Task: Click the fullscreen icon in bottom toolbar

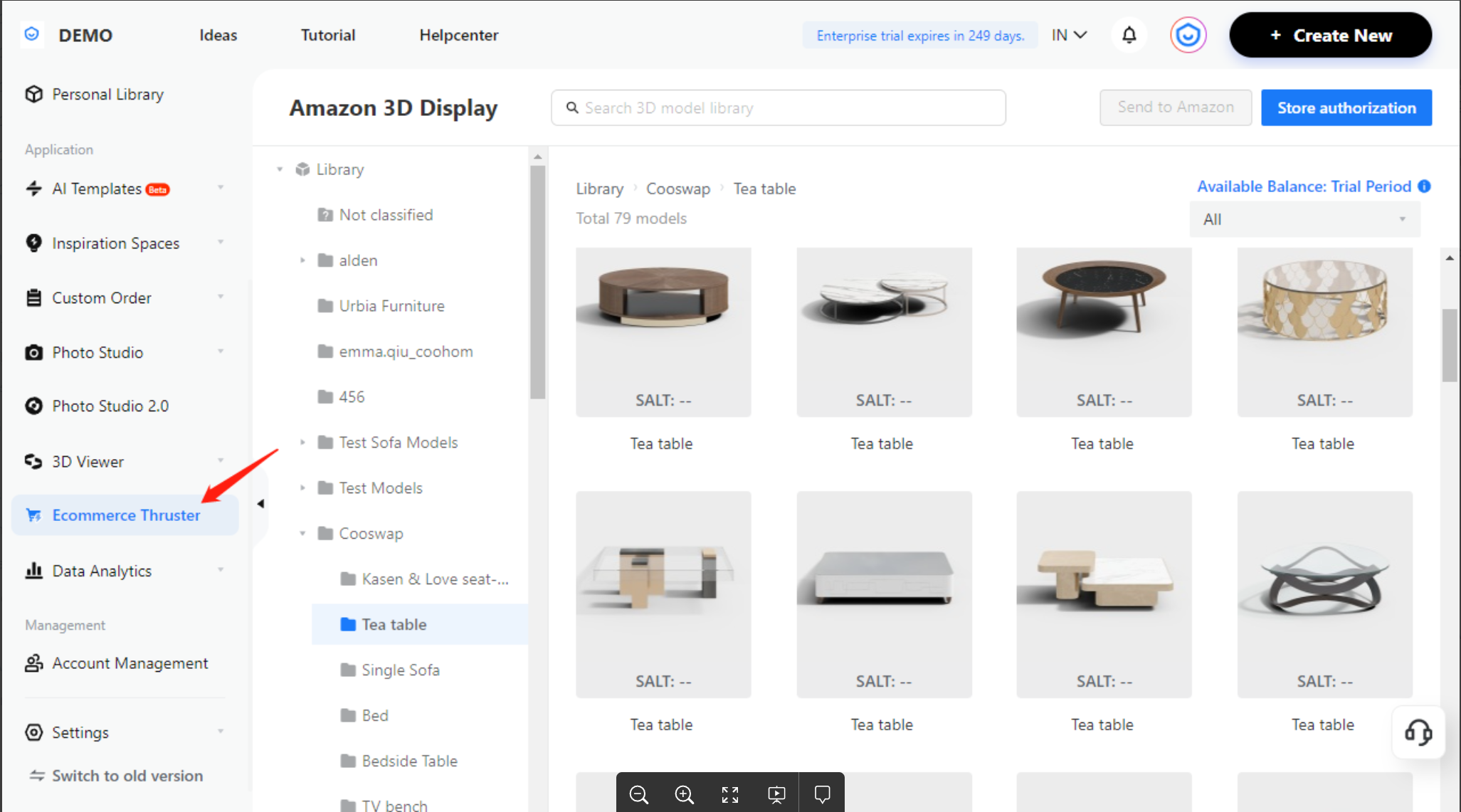Action: click(x=730, y=794)
